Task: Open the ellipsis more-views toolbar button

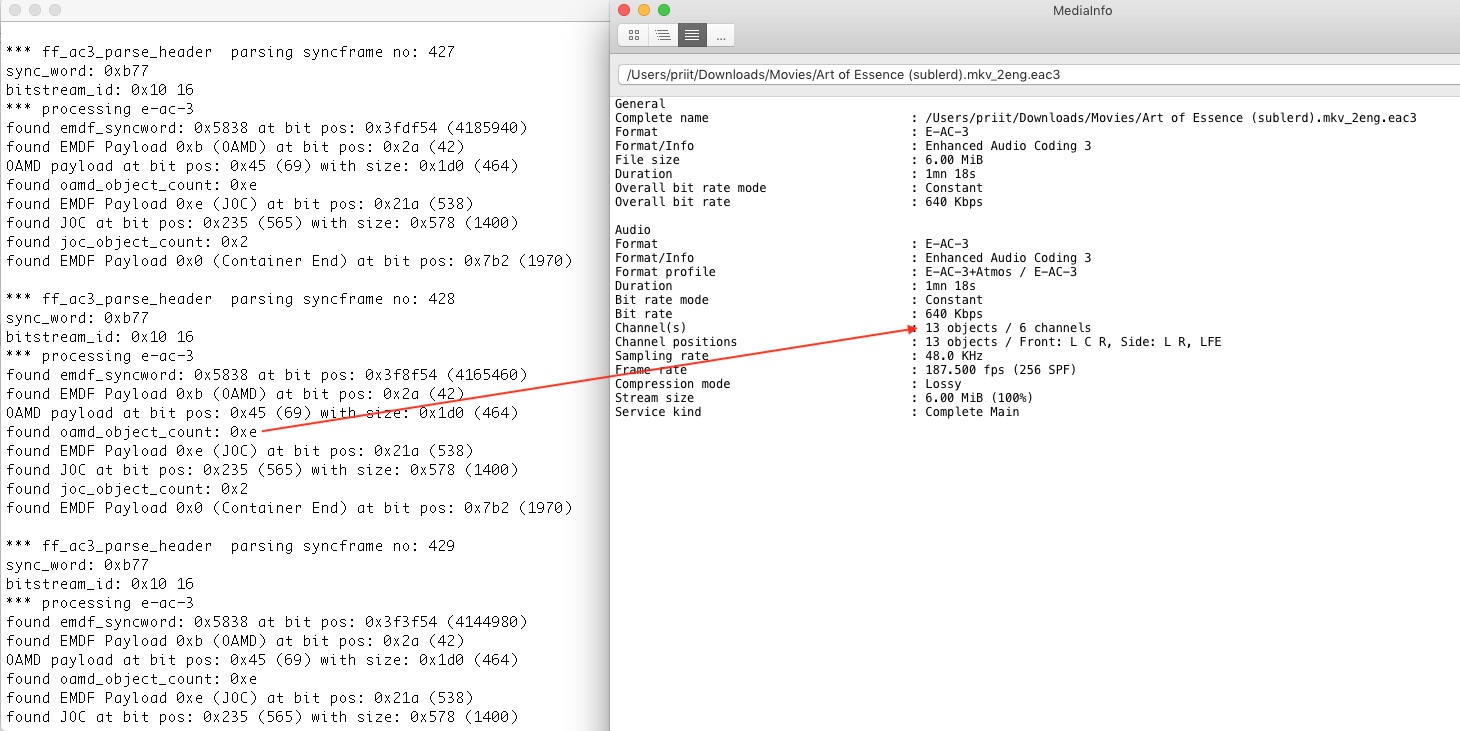Action: 720,35
